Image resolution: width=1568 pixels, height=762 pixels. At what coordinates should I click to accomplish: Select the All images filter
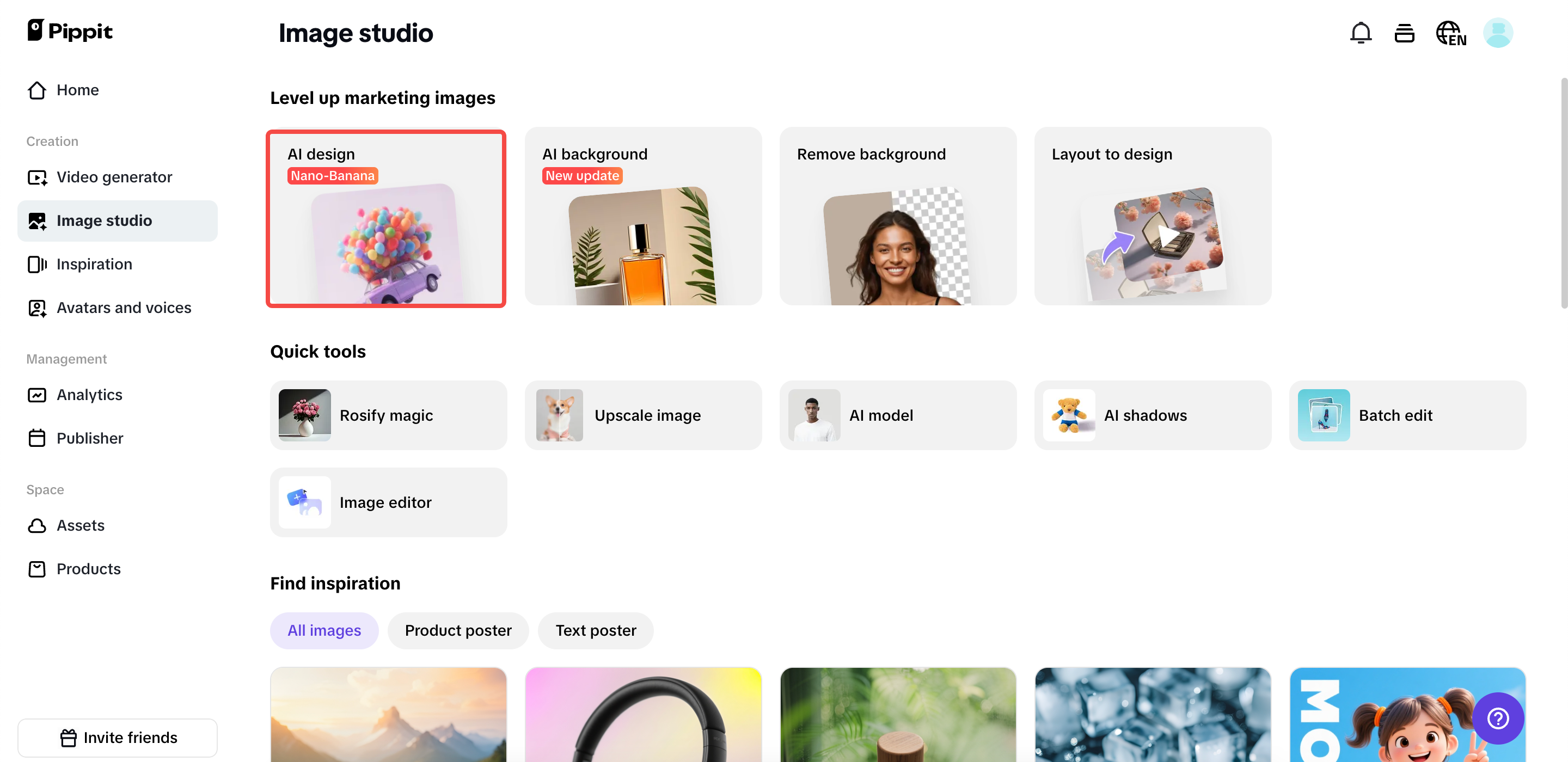[x=324, y=630]
